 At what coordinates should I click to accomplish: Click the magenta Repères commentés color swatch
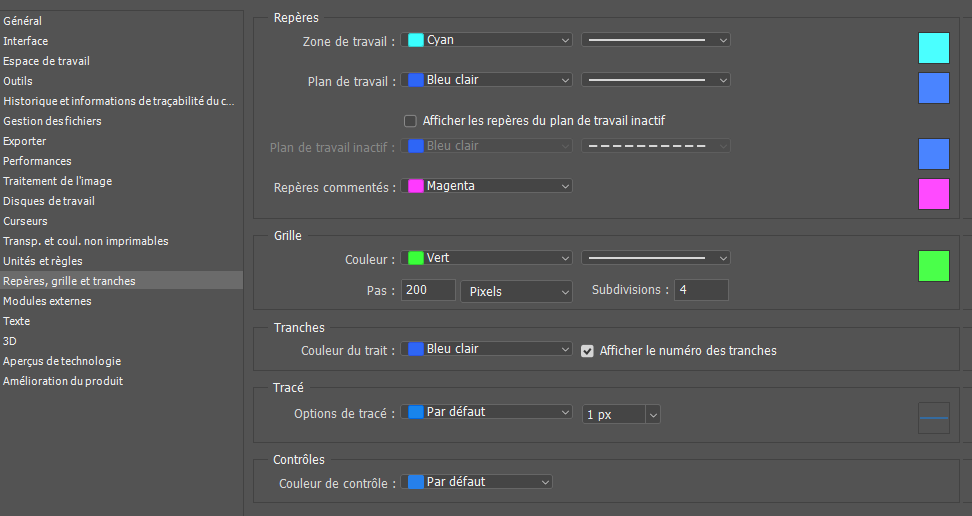933,194
